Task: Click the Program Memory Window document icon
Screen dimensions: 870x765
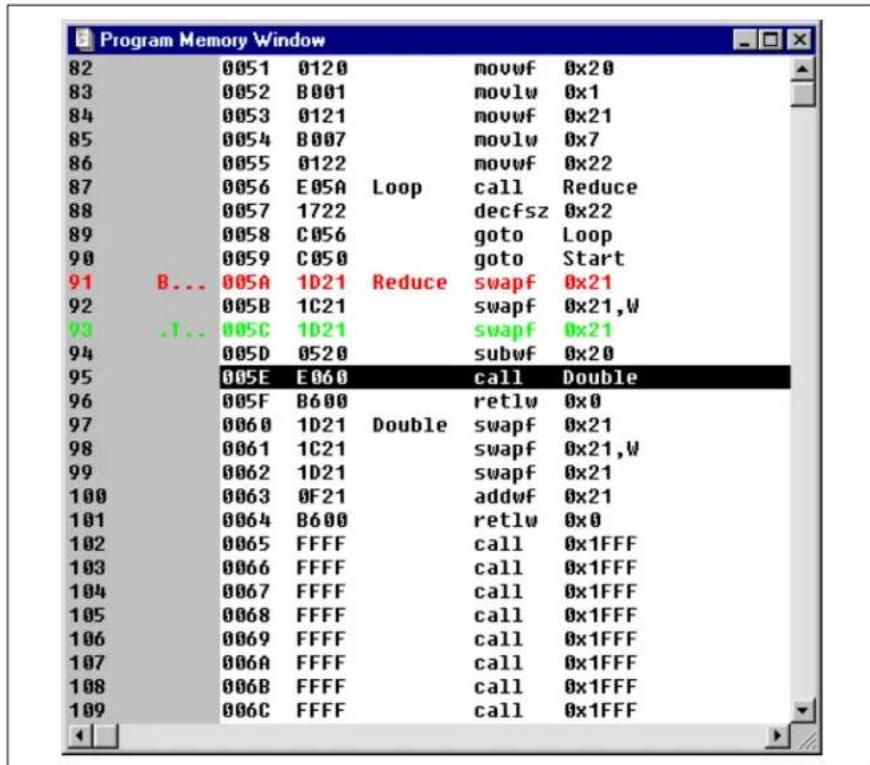Action: click(x=83, y=39)
